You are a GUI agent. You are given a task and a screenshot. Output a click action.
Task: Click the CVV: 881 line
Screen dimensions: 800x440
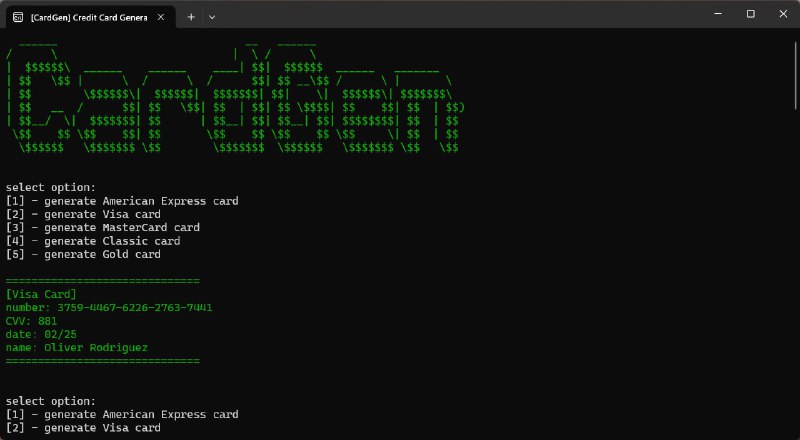coord(31,321)
